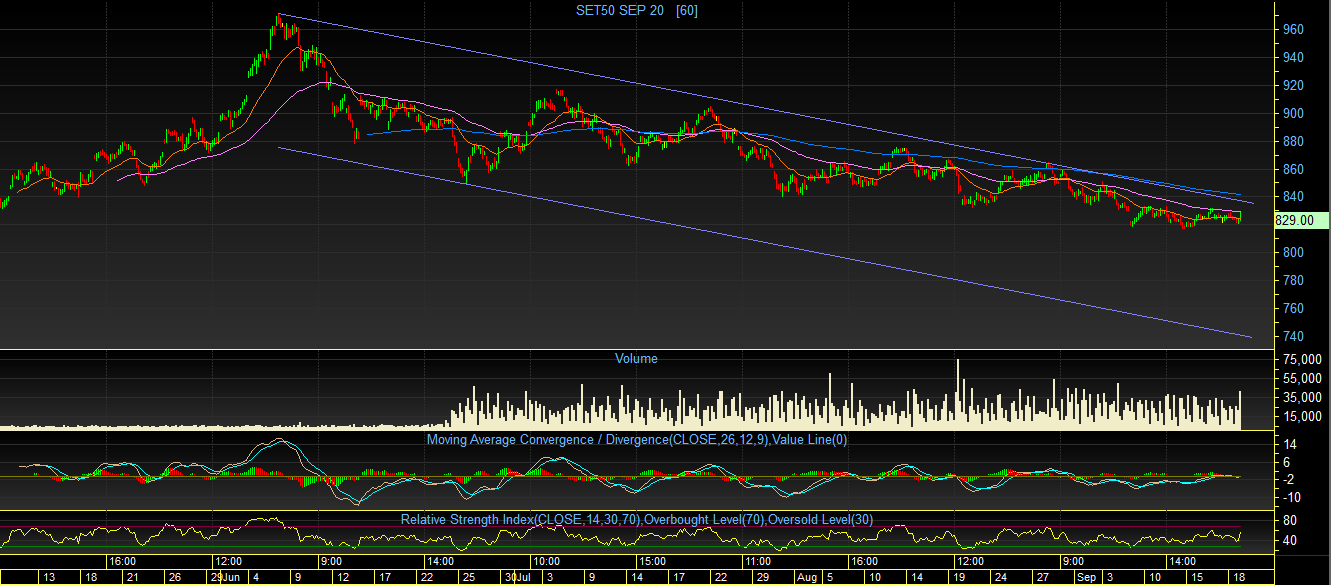Click the 800 price axis label

[1293, 253]
